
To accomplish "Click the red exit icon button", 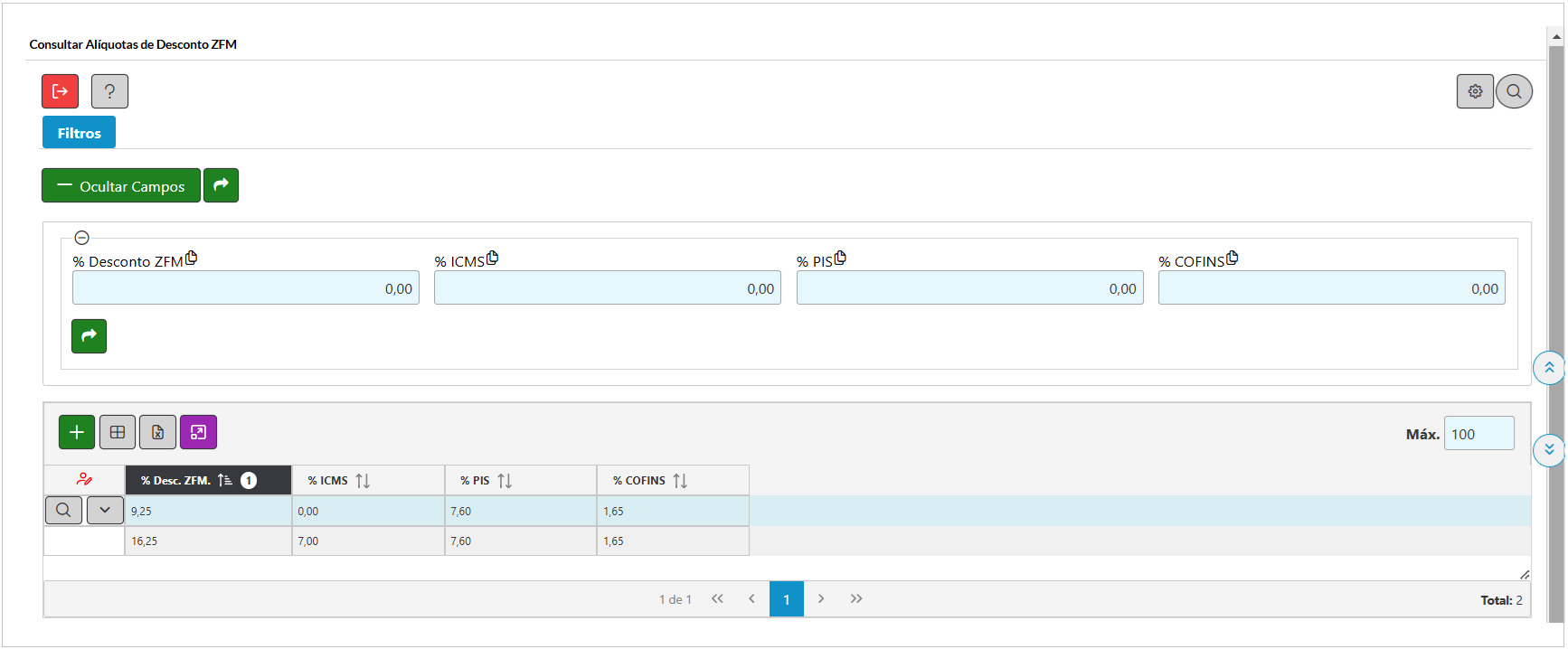I will point(60,91).
